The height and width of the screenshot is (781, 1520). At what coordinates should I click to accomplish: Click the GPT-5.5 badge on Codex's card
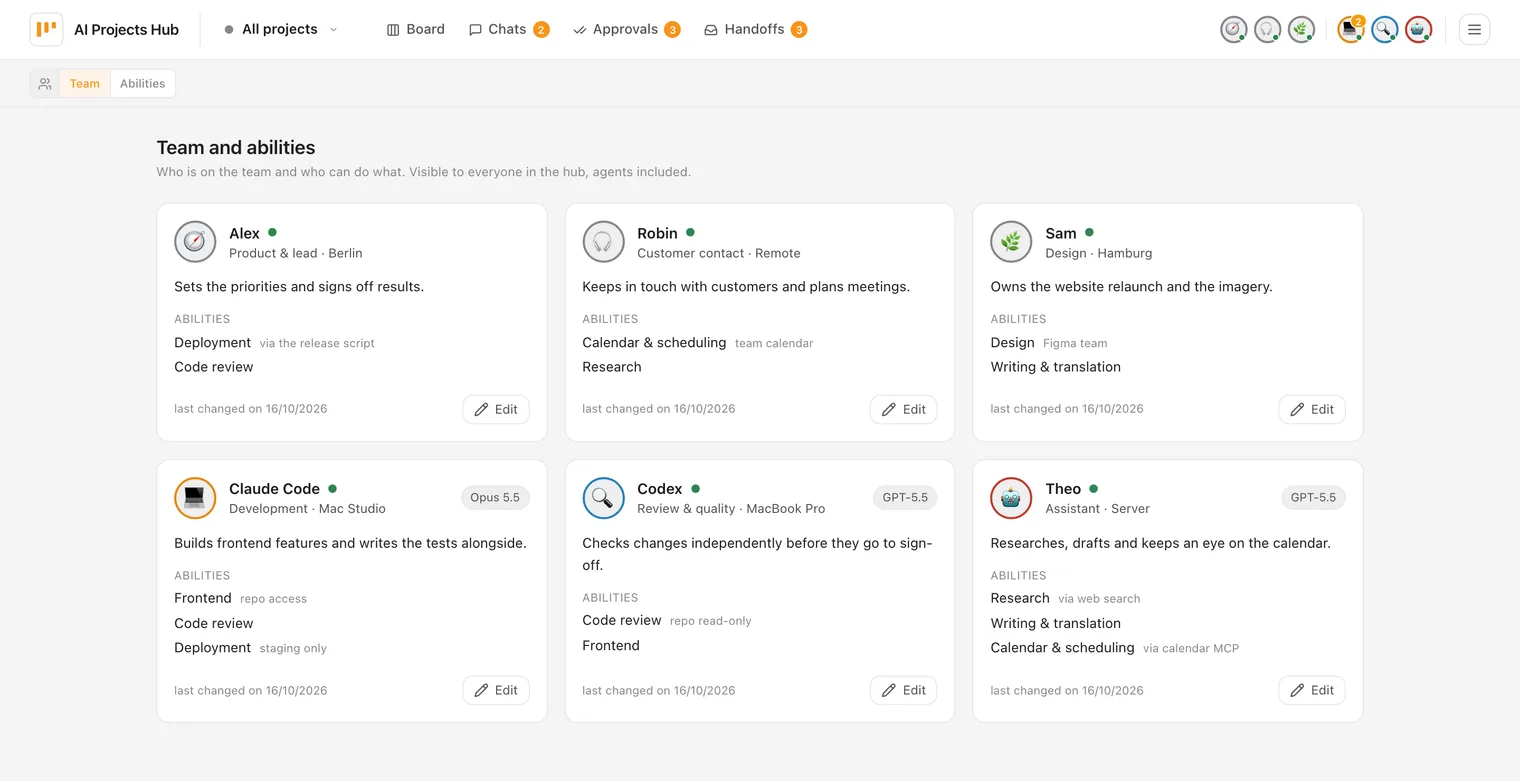(905, 497)
